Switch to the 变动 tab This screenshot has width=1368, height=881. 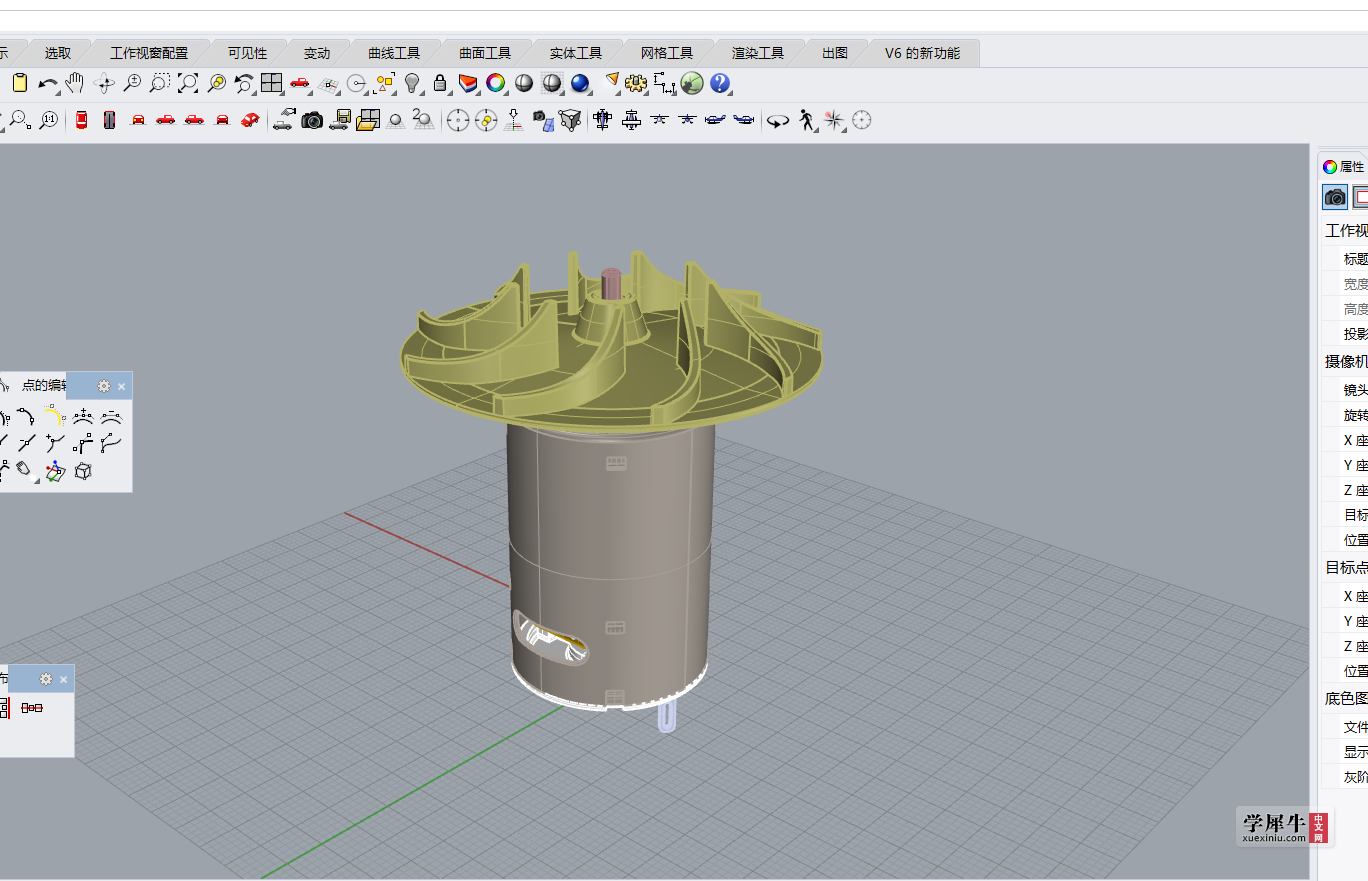(317, 53)
